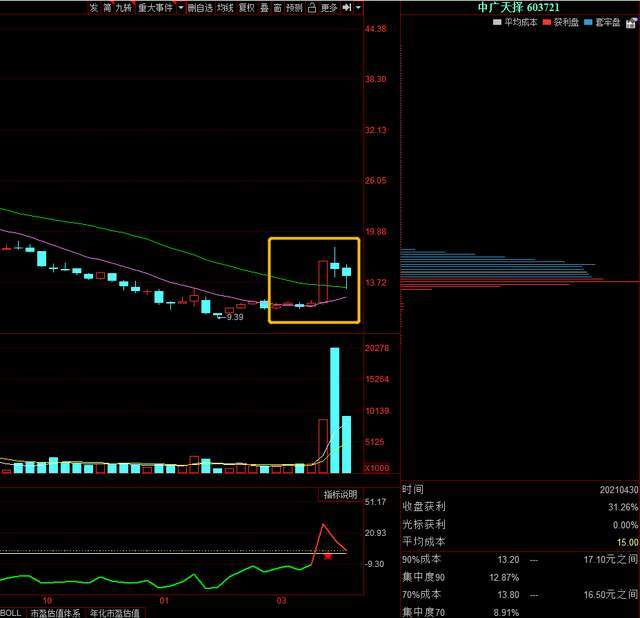Click the 光标获利 value 0.00%
The height and width of the screenshot is (618, 640).
(625, 525)
